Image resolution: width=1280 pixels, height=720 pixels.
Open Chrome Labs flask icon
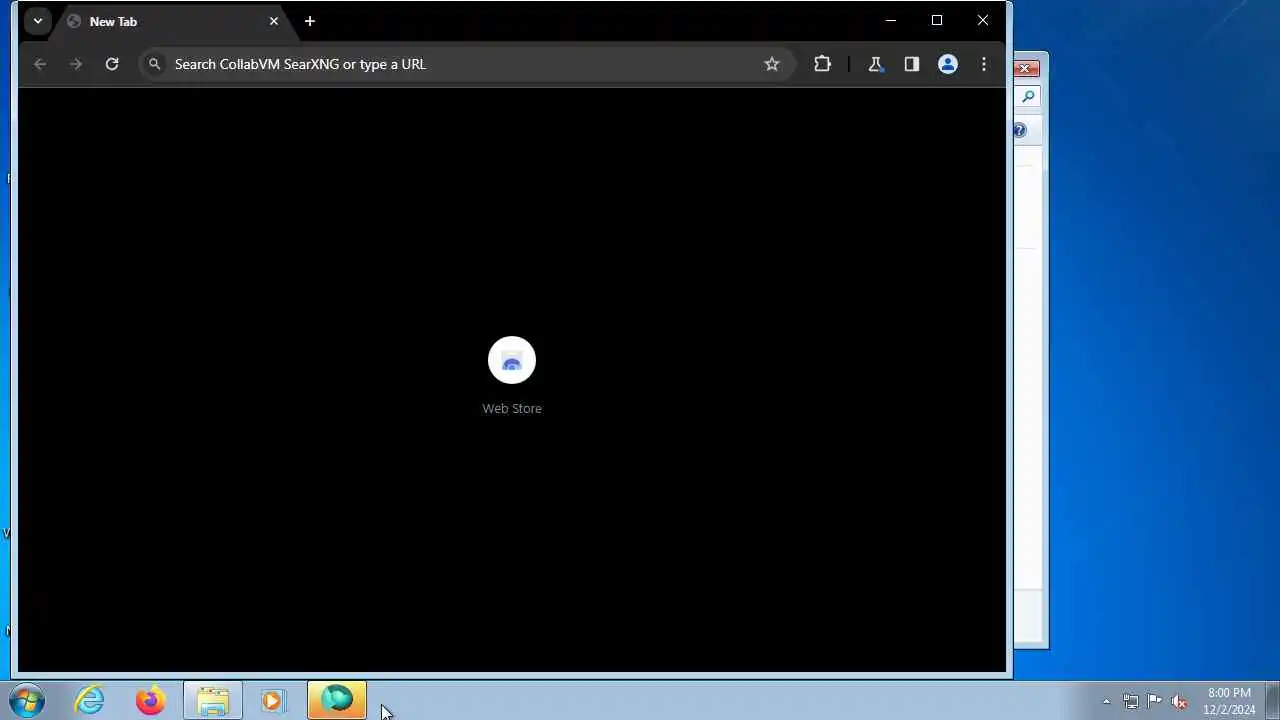click(875, 64)
